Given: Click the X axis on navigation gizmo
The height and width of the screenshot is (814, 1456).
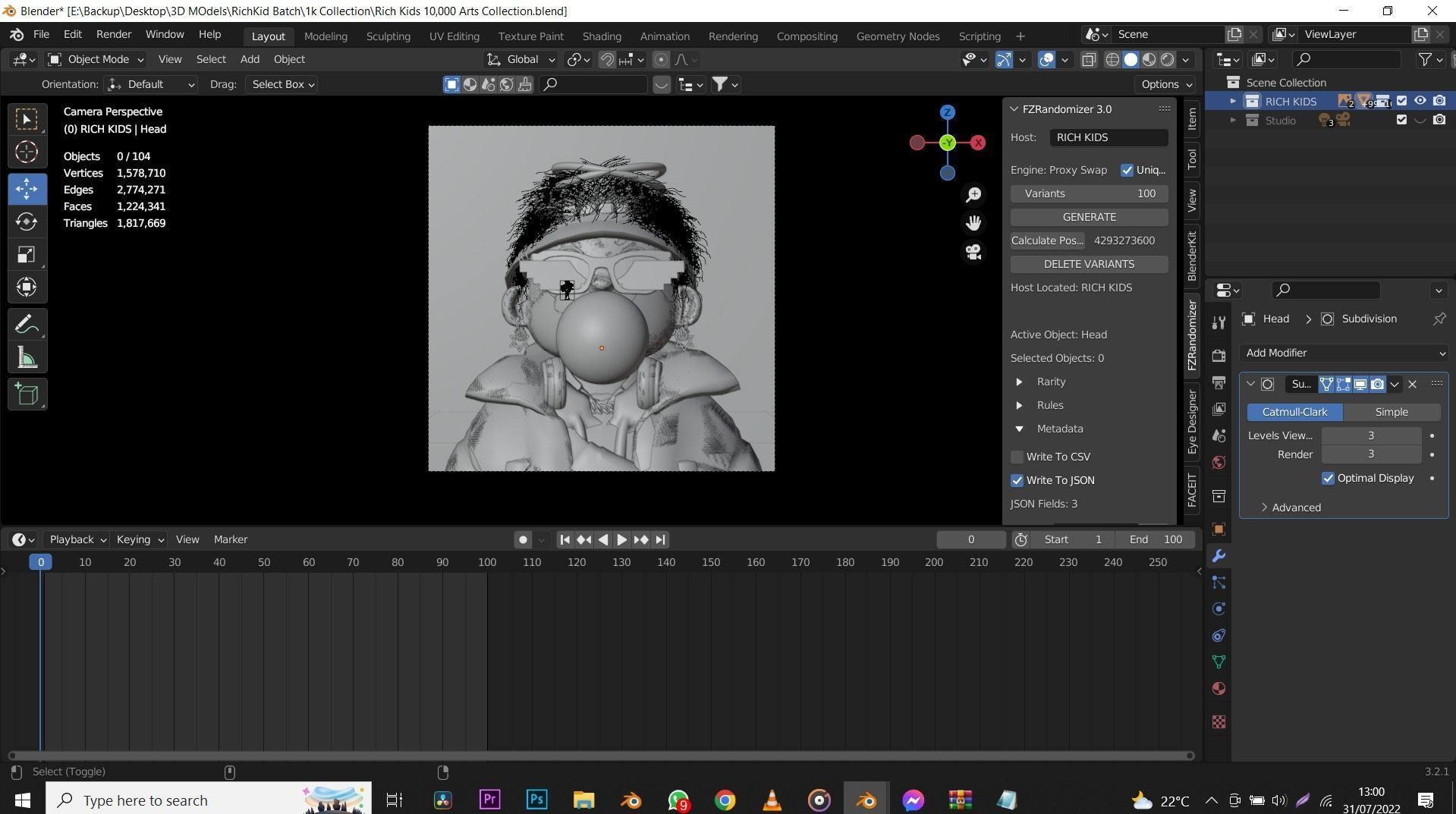Looking at the screenshot, I should [978, 143].
